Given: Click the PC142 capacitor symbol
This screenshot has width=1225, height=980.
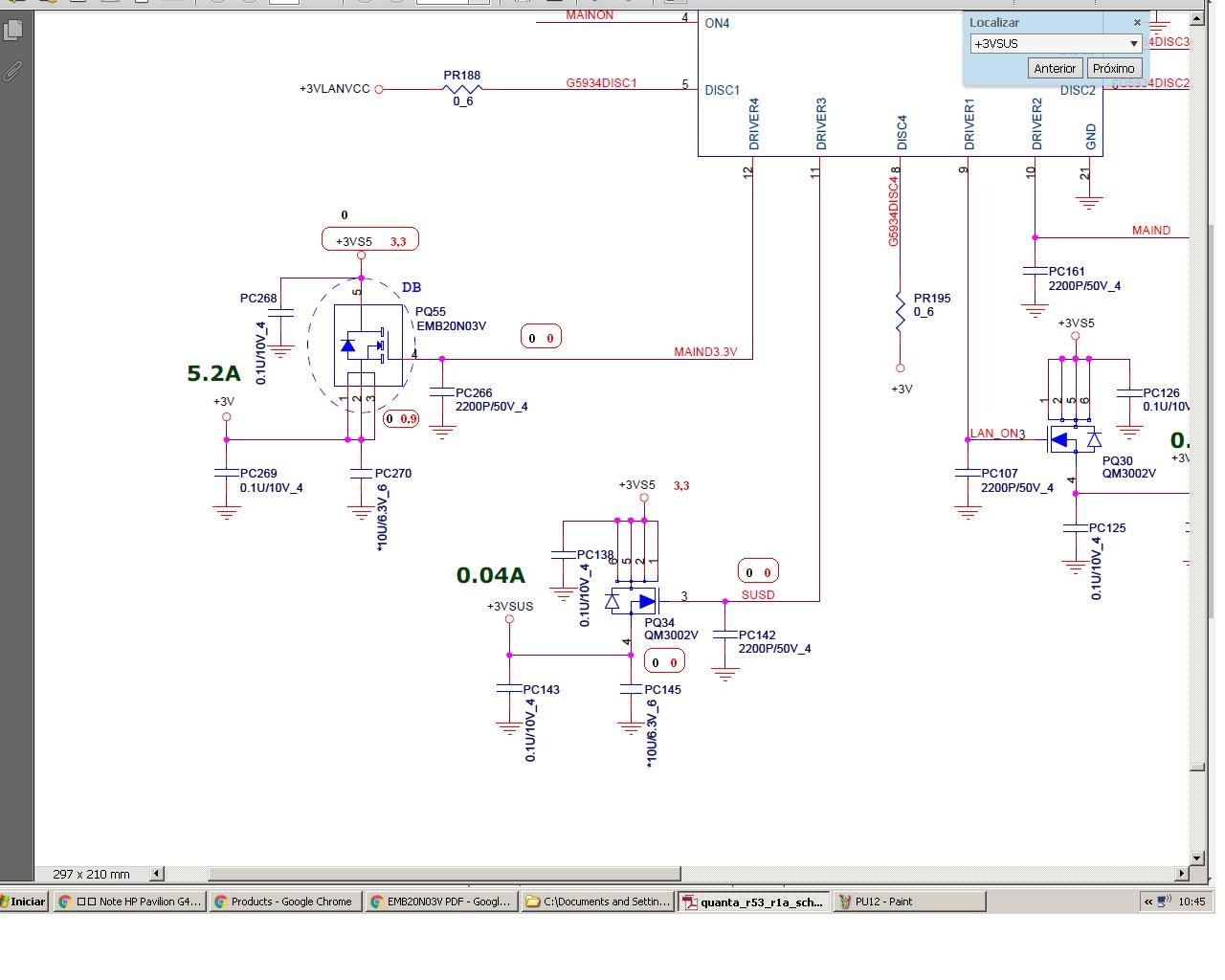Looking at the screenshot, I should (x=724, y=633).
